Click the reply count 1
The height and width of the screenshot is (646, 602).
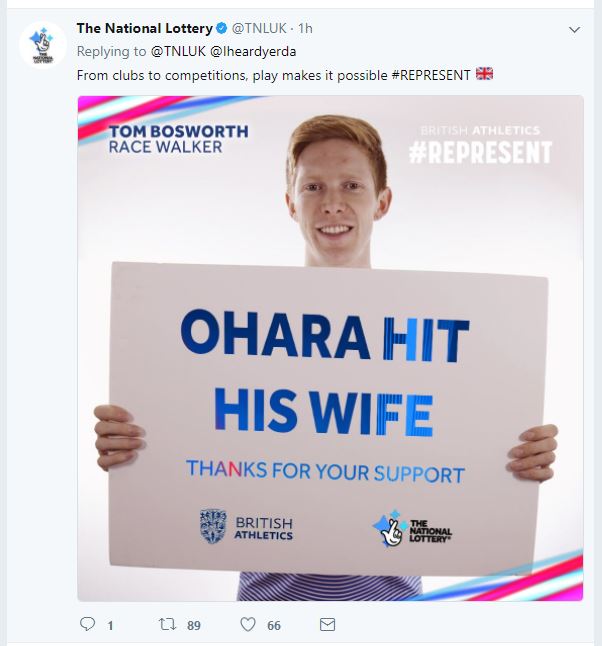[110, 626]
